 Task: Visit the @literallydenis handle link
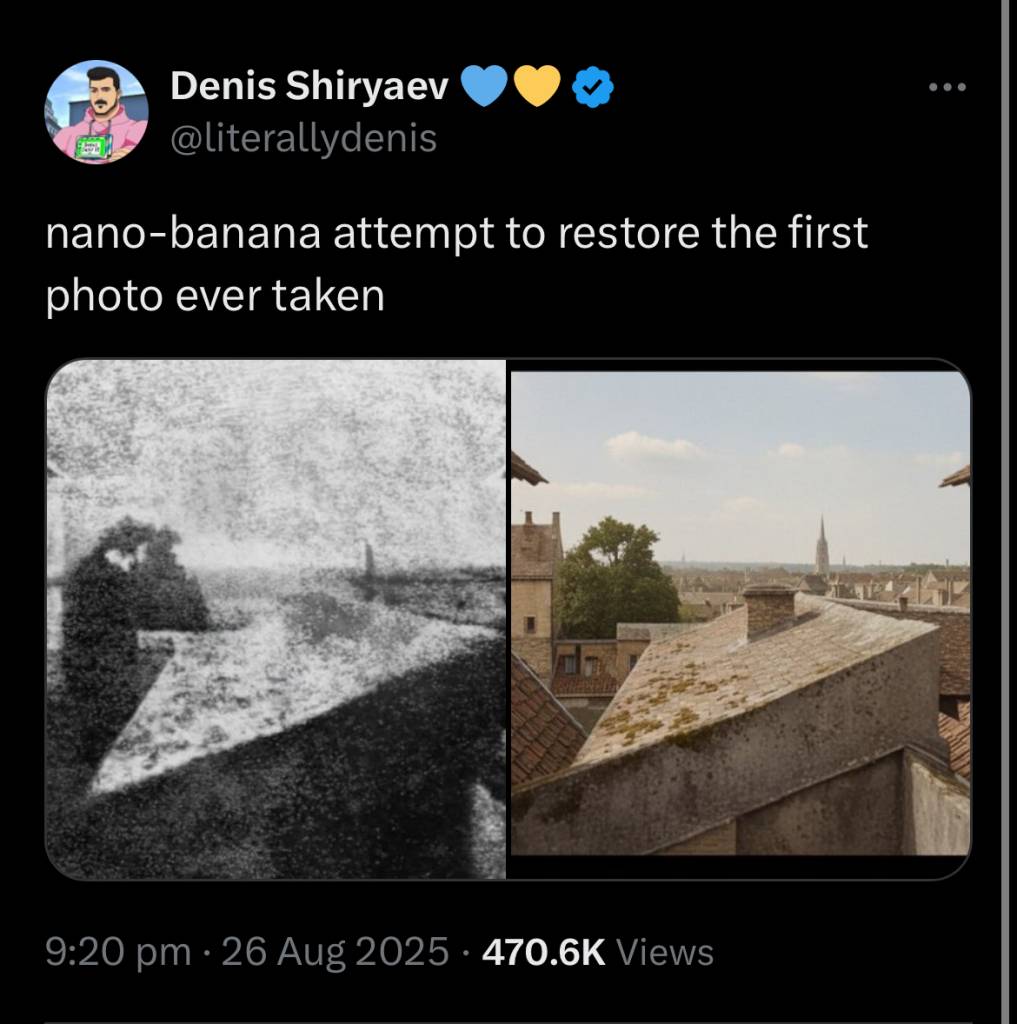pyautogui.click(x=304, y=138)
